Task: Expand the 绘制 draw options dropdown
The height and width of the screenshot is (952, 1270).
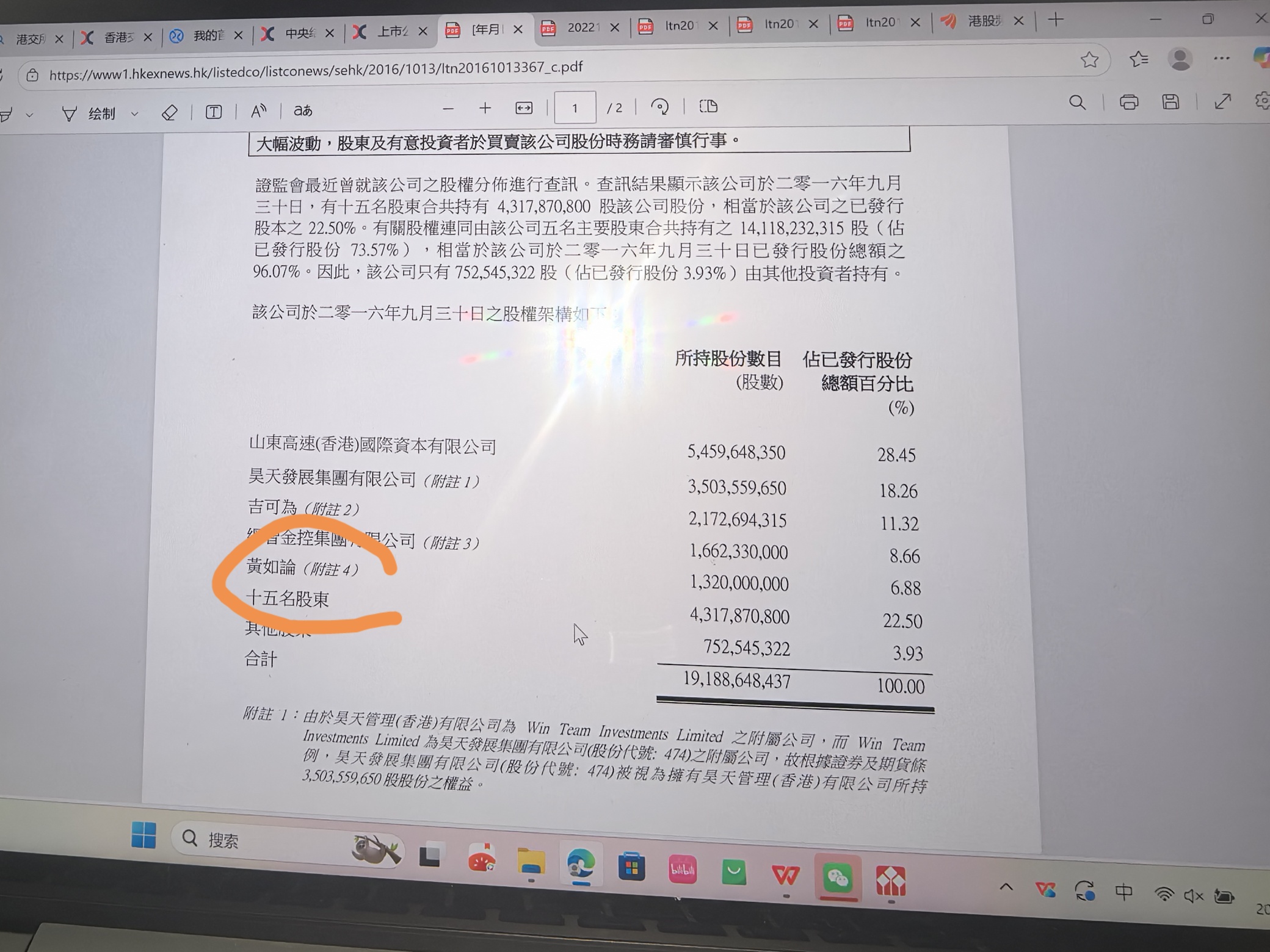Action: [135, 114]
